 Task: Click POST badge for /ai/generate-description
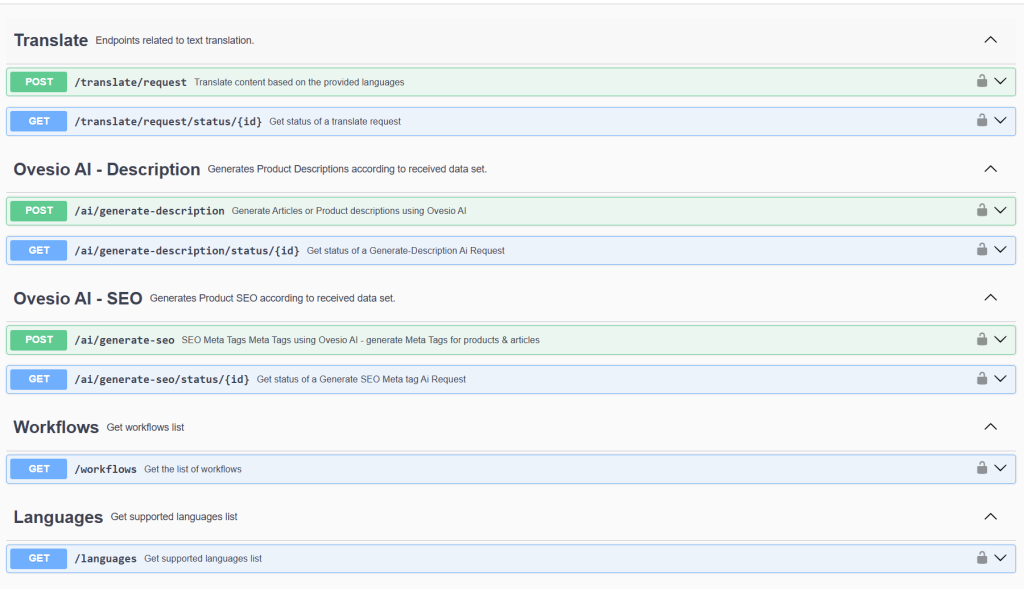39,211
